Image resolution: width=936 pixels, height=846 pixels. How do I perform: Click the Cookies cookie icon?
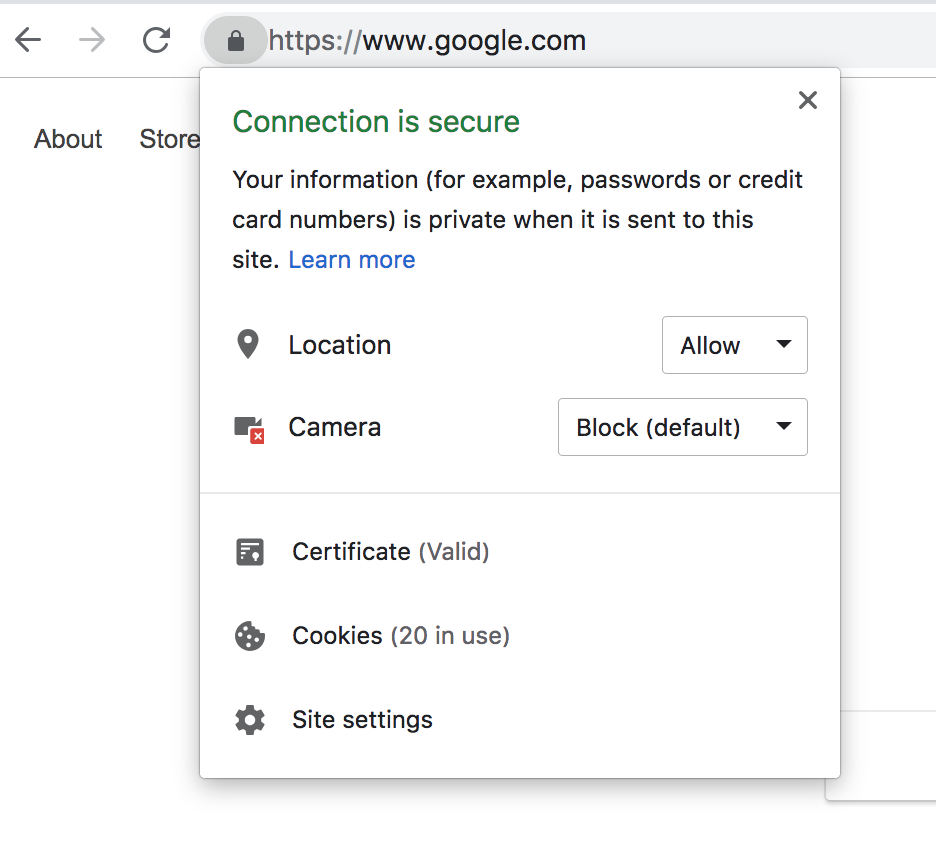point(249,636)
